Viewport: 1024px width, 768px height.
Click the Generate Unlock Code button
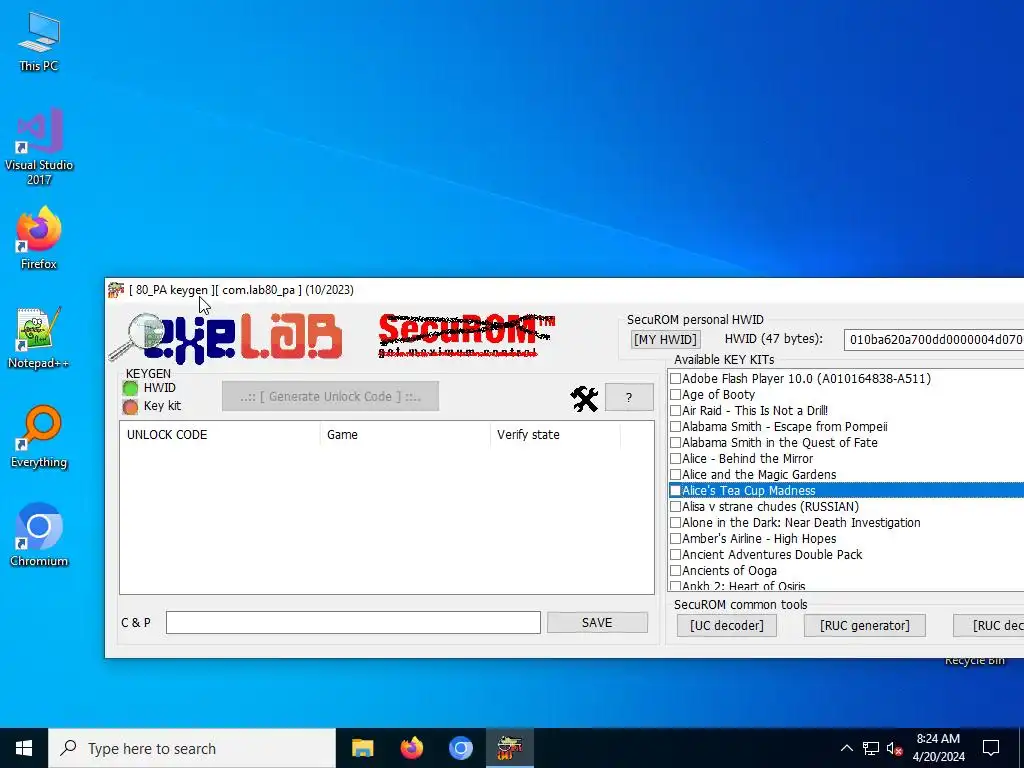tap(330, 396)
